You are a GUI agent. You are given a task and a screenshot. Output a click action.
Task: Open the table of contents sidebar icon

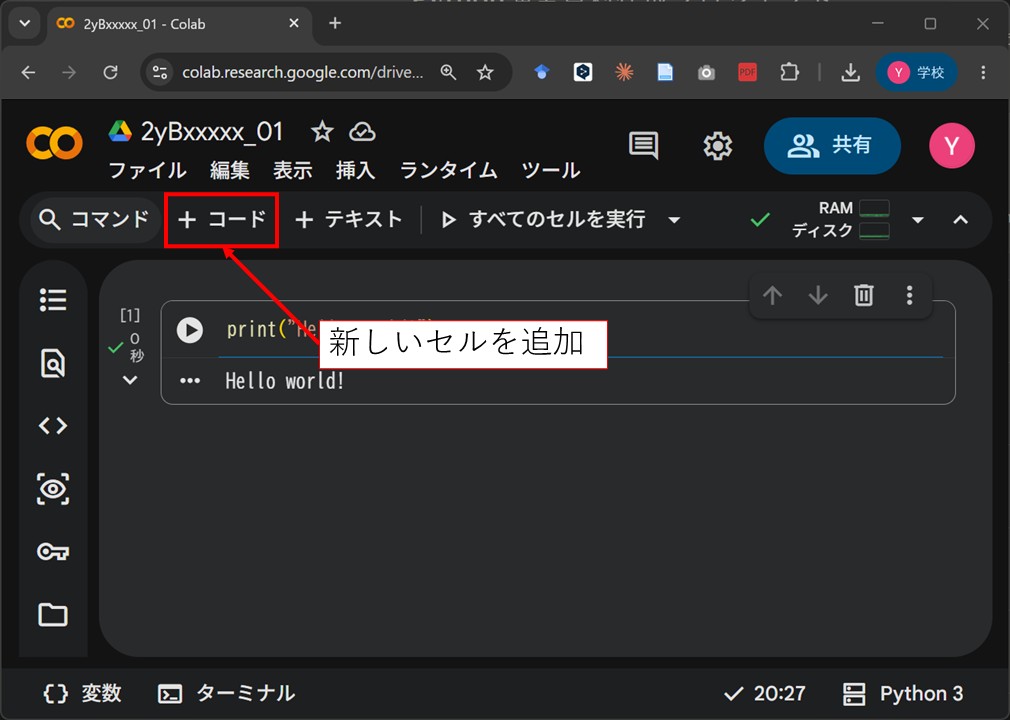tap(53, 300)
